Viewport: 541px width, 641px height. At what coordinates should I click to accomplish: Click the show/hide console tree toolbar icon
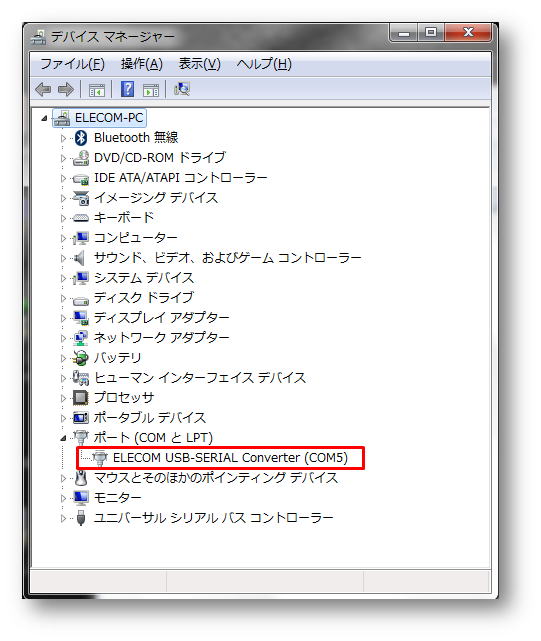(97, 90)
